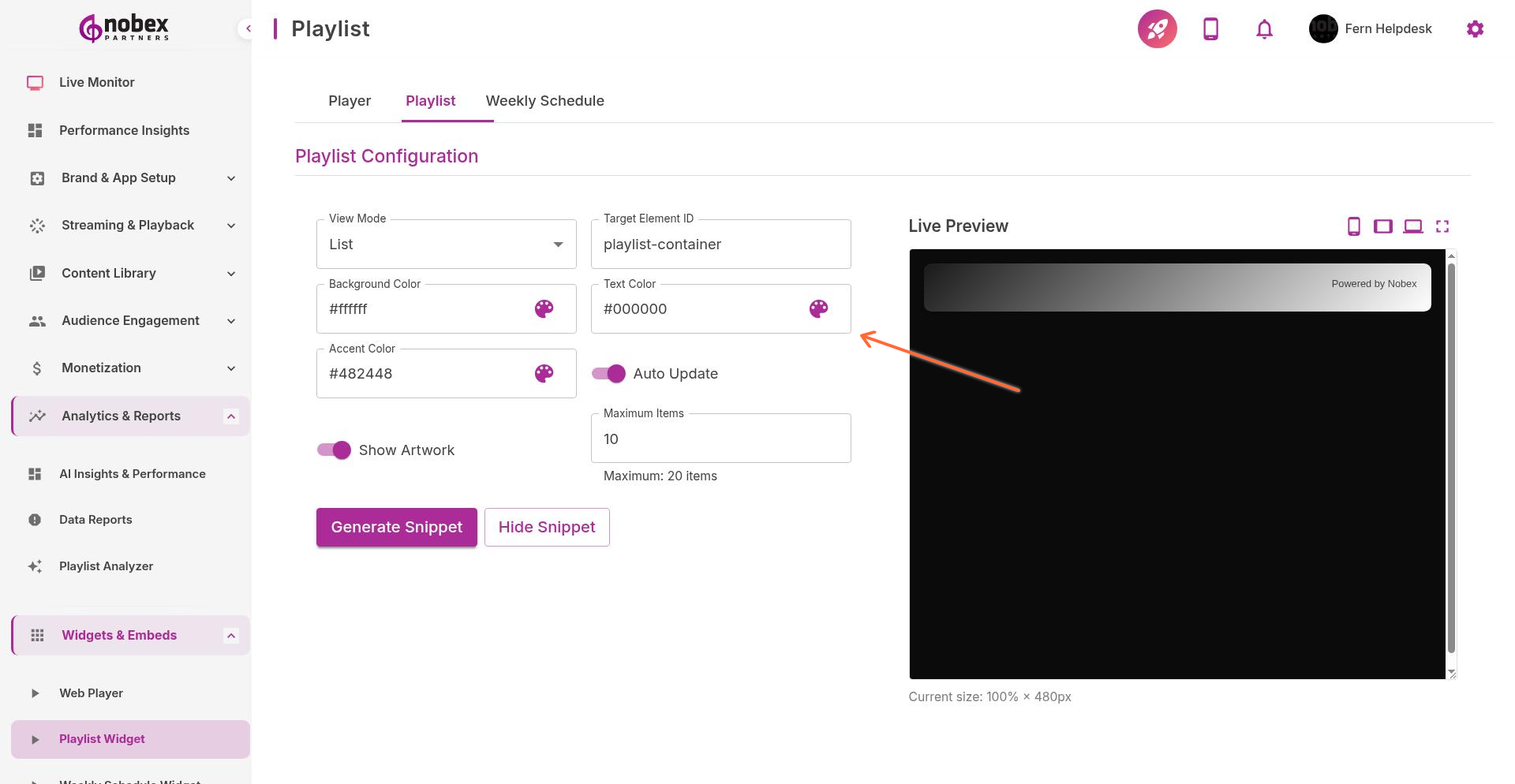1515x784 pixels.
Task: Click the Hide Snippet button
Action: 547,527
